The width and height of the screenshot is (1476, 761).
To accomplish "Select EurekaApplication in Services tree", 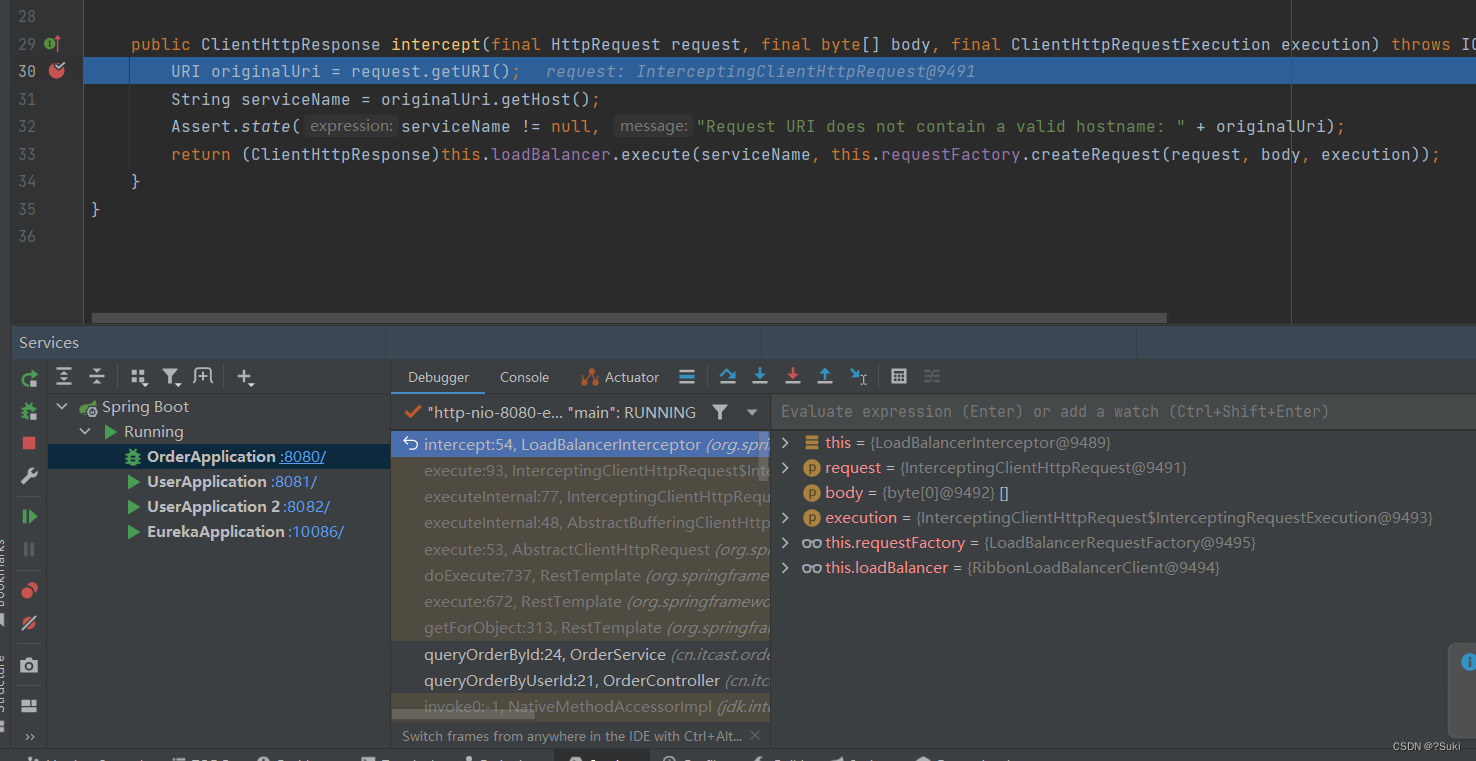I will tap(215, 532).
